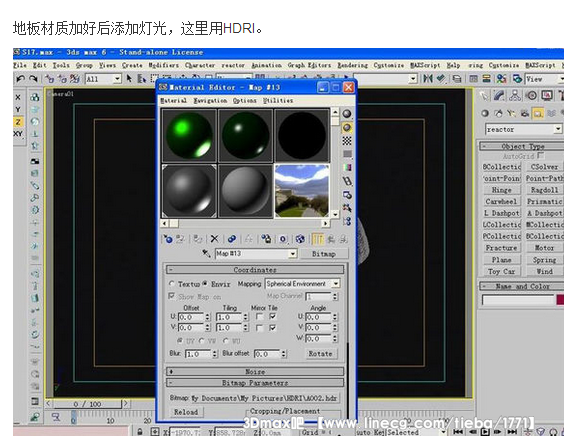Click the object color swatch
This screenshot has height=440, width=564.
coord(560,300)
